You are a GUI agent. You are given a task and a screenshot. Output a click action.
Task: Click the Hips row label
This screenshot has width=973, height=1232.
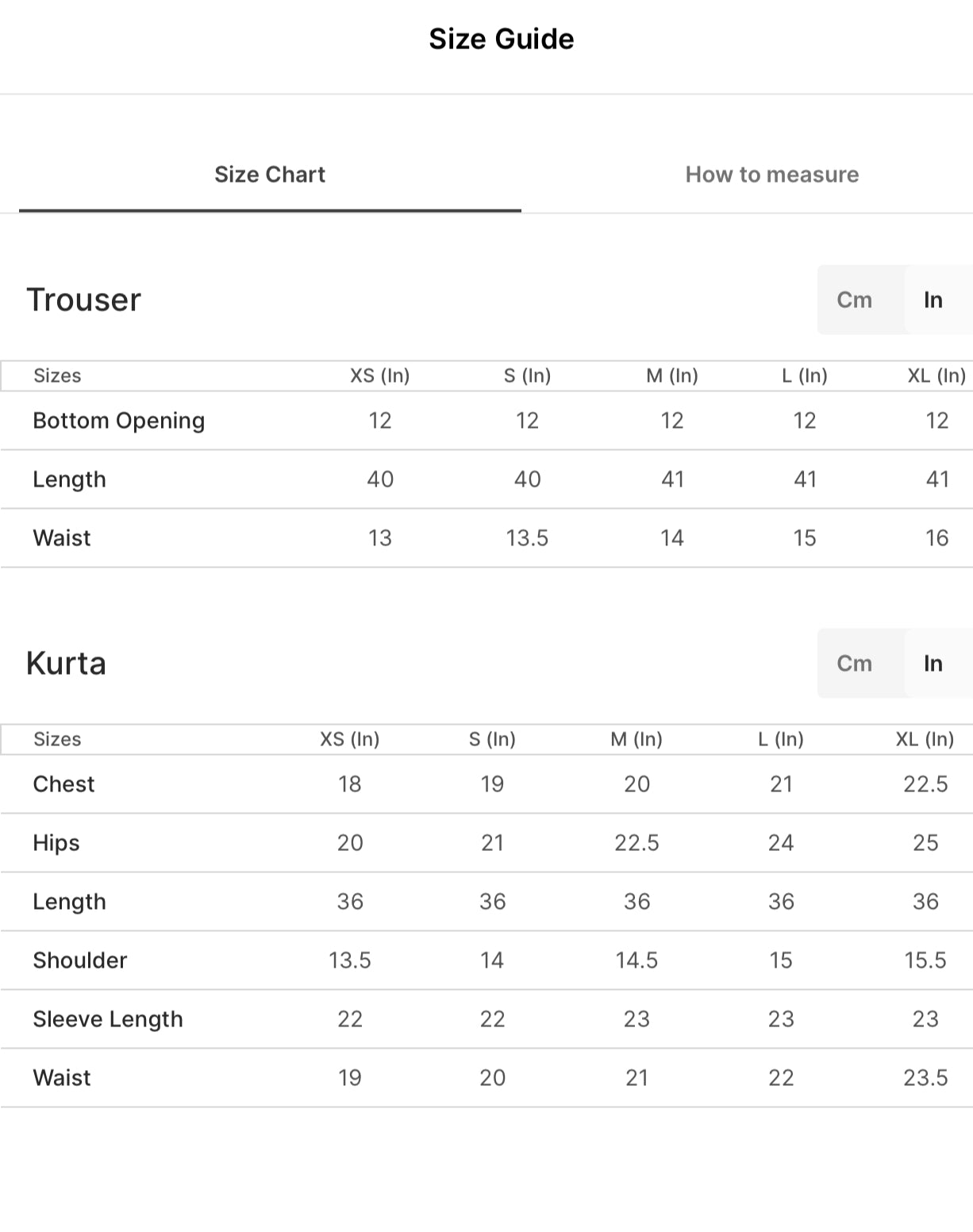(x=56, y=843)
